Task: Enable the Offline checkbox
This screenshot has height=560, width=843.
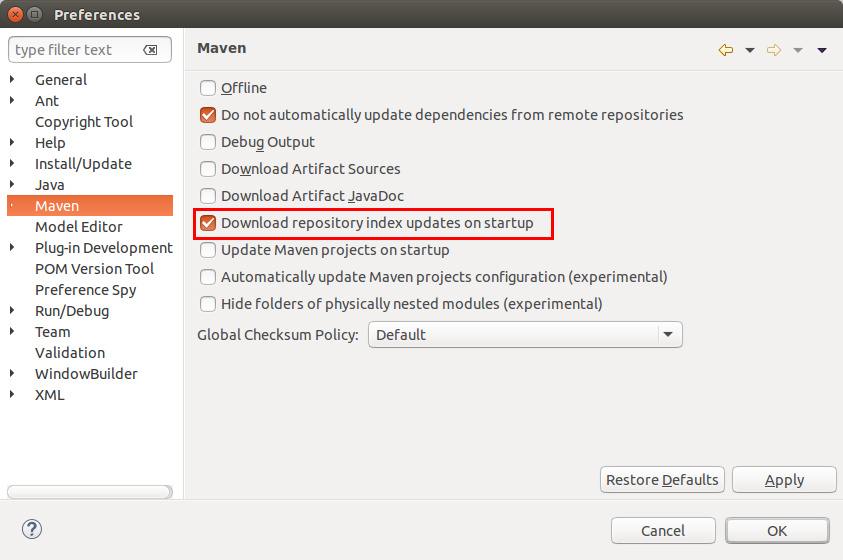Action: point(208,88)
